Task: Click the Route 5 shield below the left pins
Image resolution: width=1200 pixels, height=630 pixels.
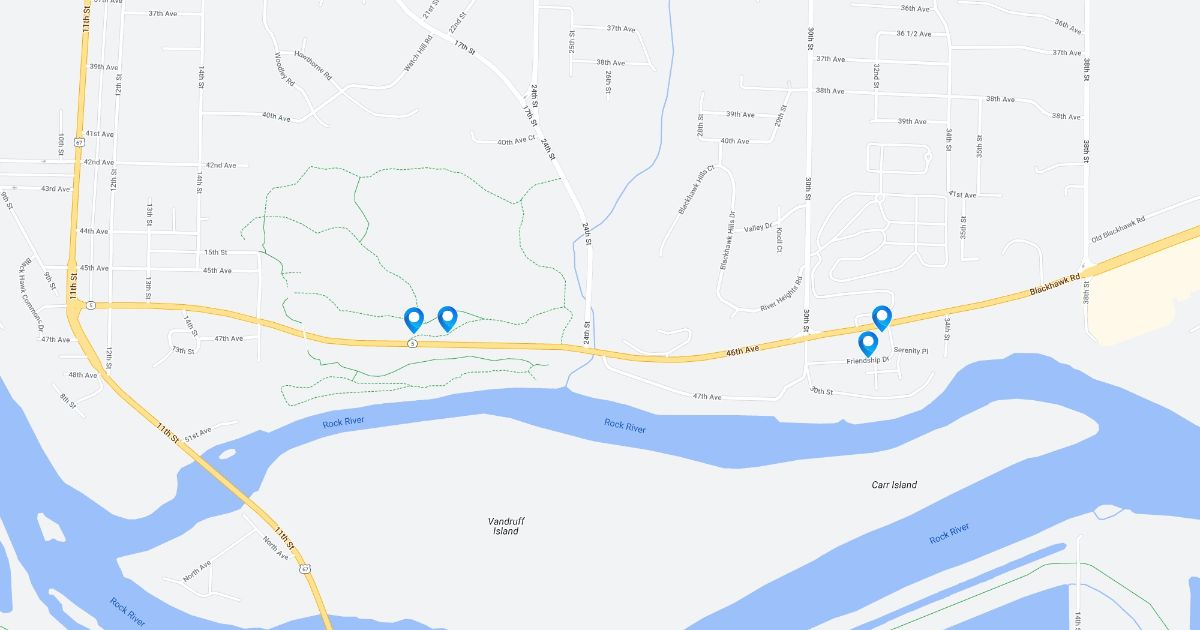Action: coord(412,343)
